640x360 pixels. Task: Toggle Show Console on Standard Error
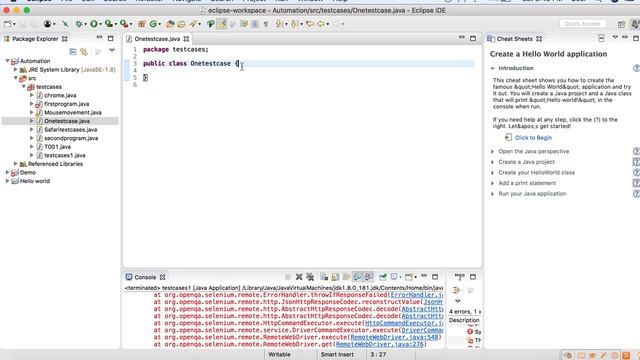pos(368,277)
